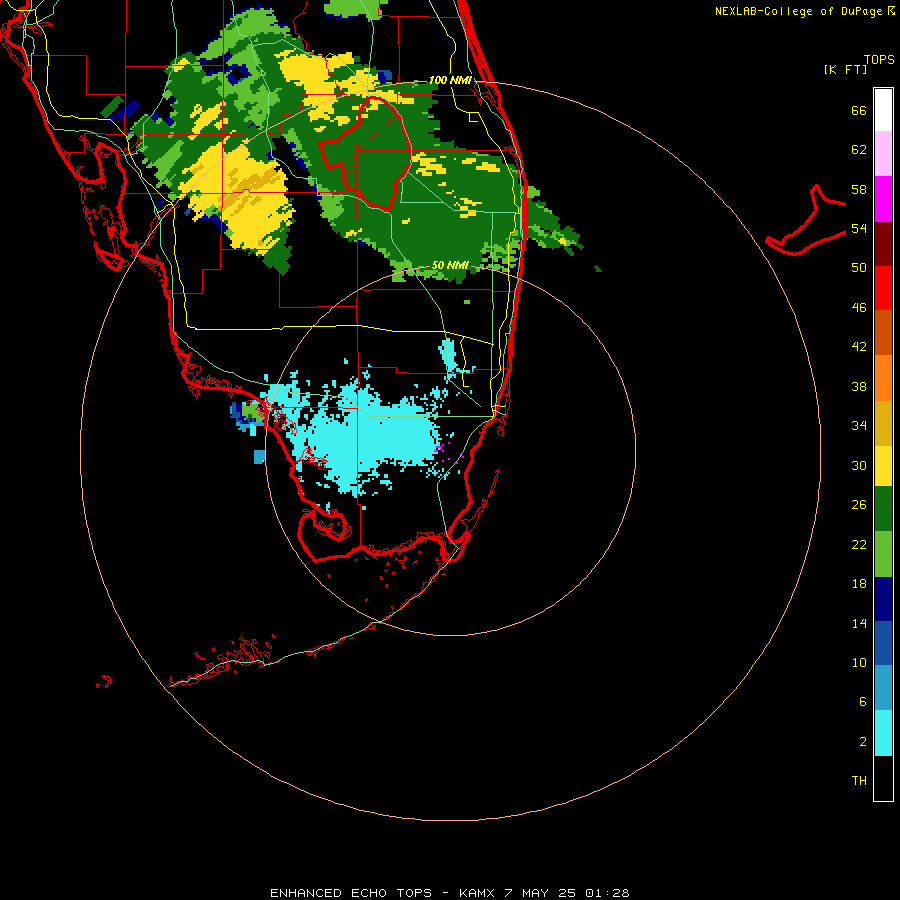The image size is (900, 900).
Task: Click the light green swatch between 22 and 18
Action: pyautogui.click(x=883, y=554)
